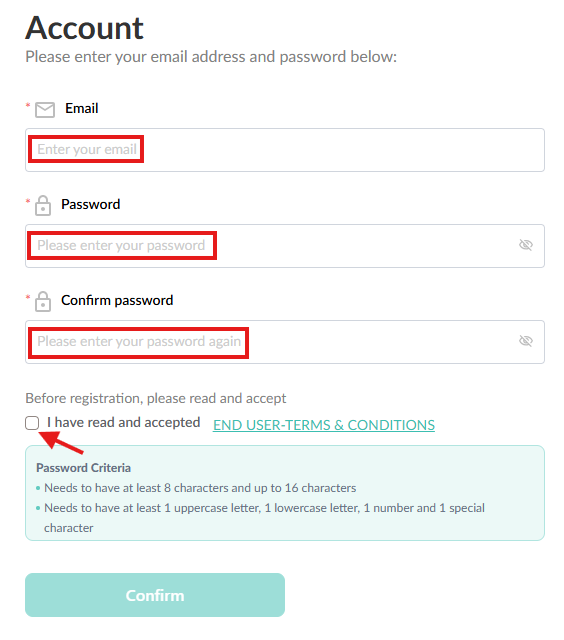
Task: Click the Email field label
Action: pos(82,108)
